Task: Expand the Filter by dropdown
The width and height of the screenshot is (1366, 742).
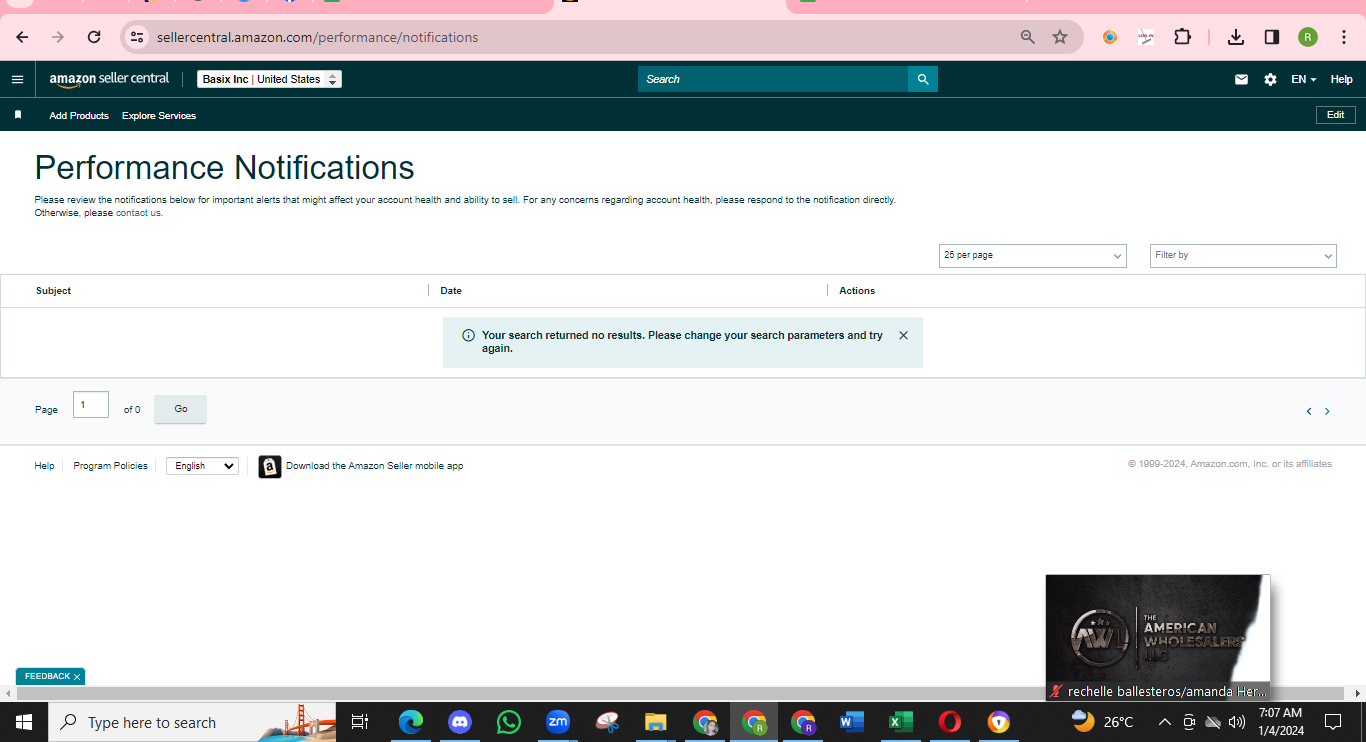Action: pos(1243,256)
